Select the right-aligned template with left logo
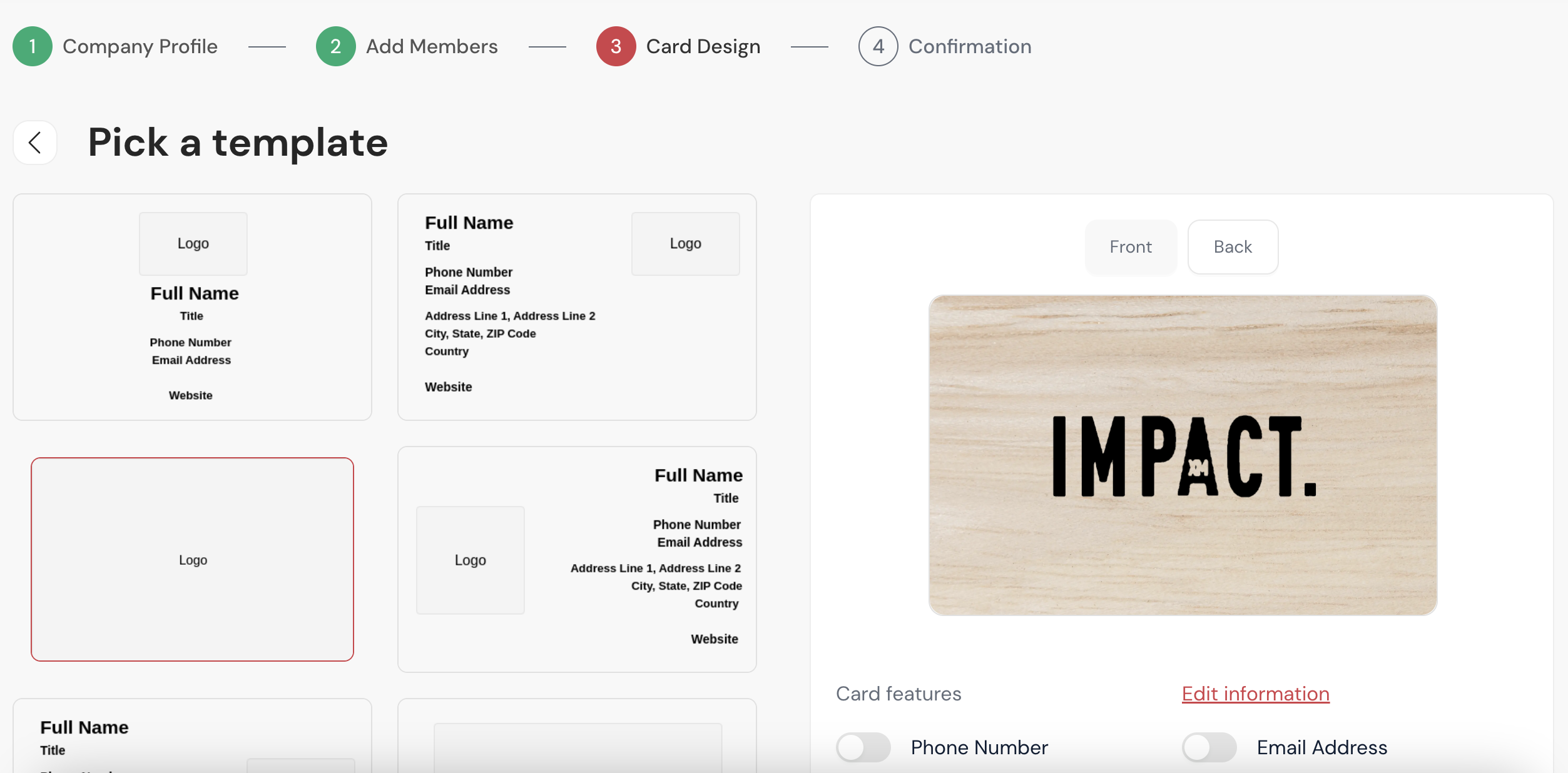 [x=576, y=559]
